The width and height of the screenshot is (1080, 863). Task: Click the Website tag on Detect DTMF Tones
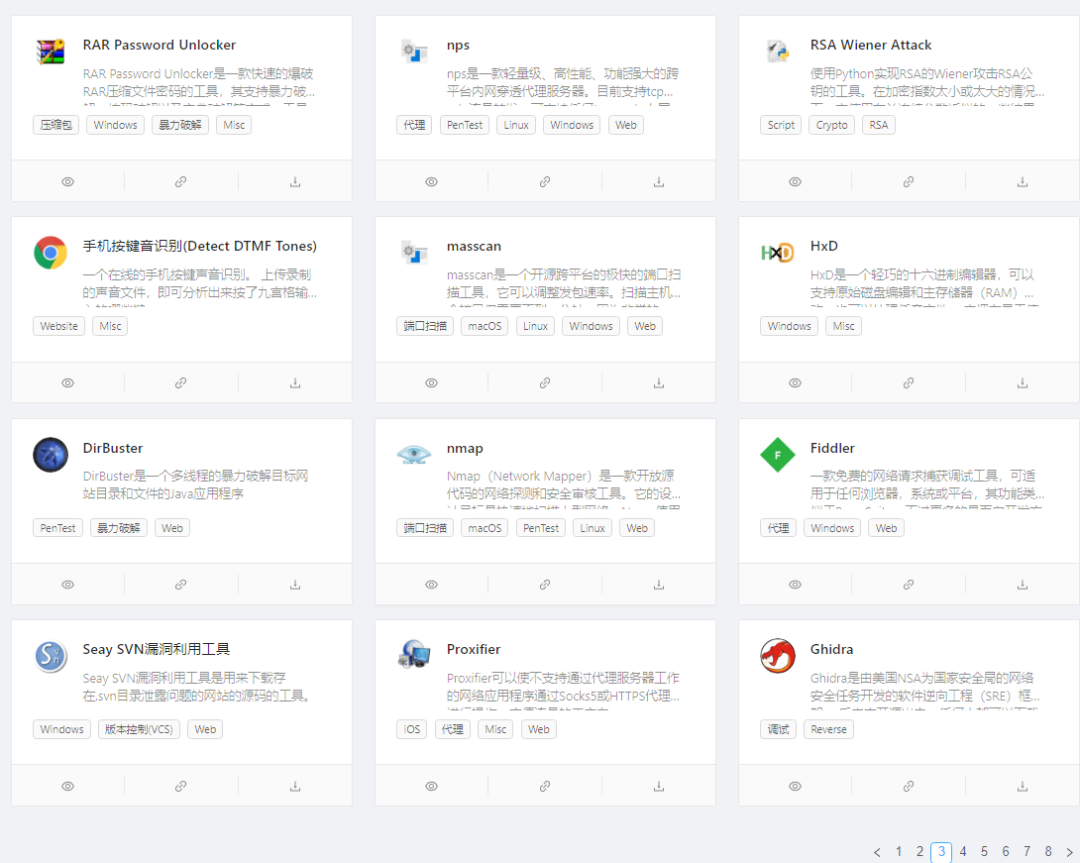59,326
